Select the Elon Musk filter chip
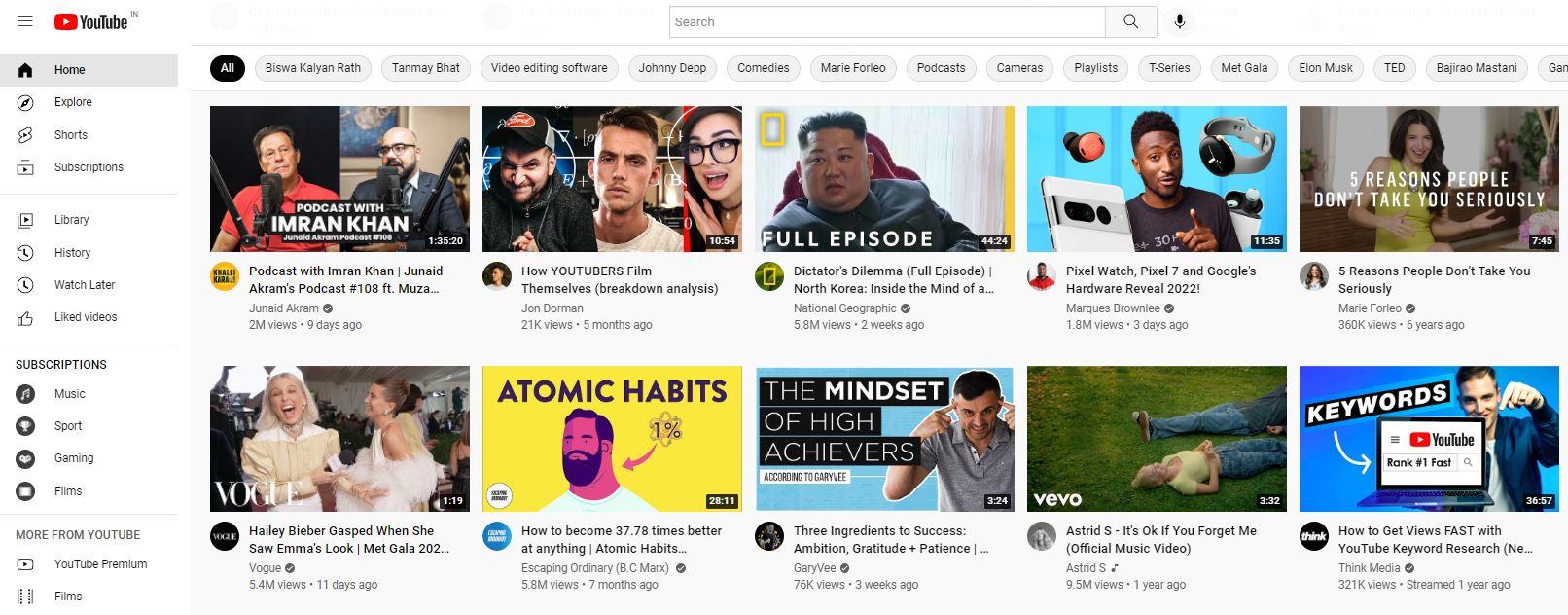1568x615 pixels. 1326,68
